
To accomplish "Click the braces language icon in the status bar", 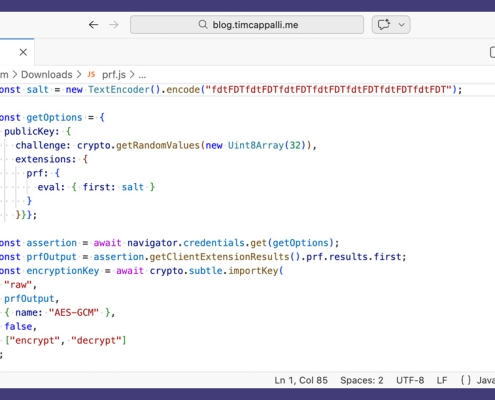I will (466, 380).
